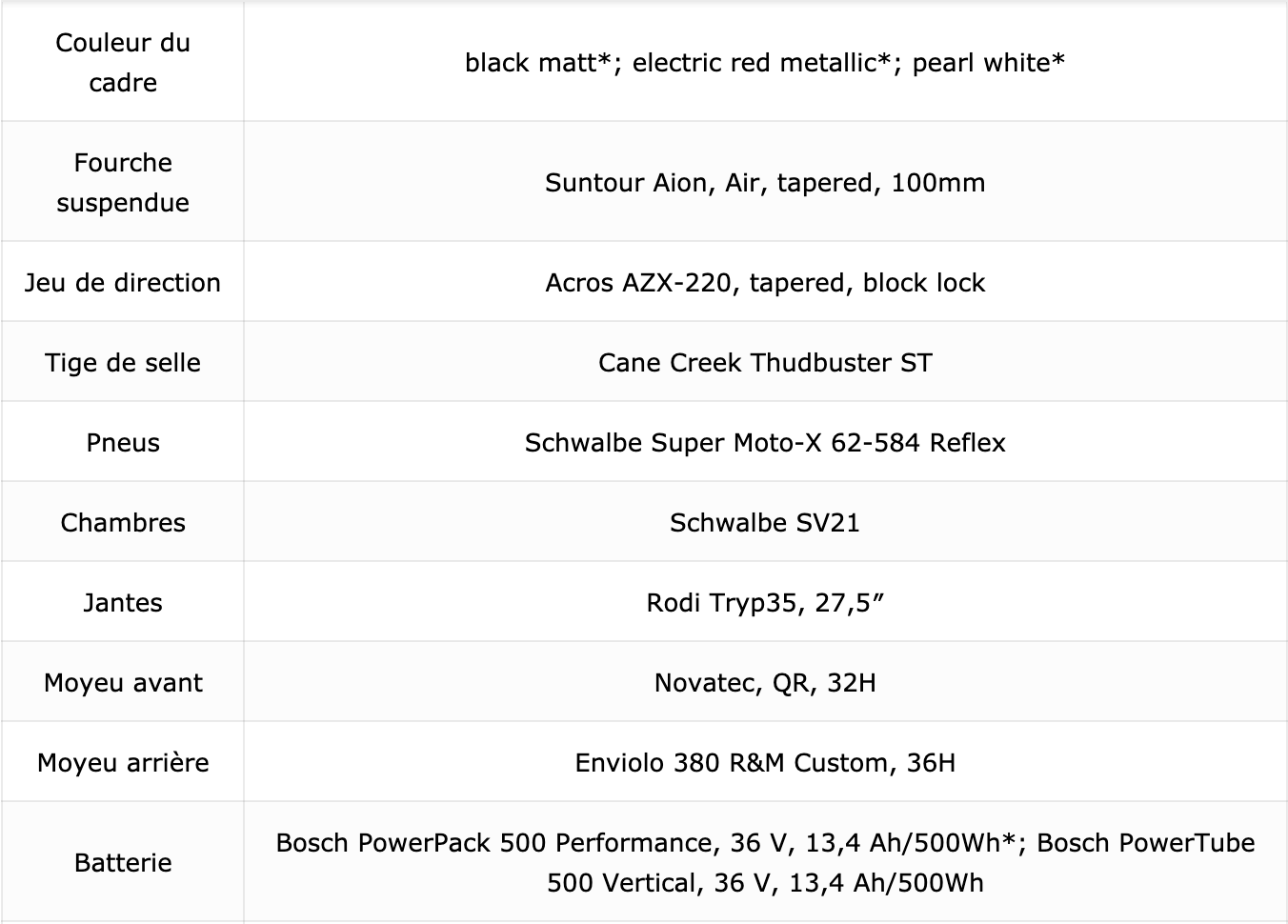
Task: Click the 'Fourche suspendue' label cell
Action: pos(123,182)
